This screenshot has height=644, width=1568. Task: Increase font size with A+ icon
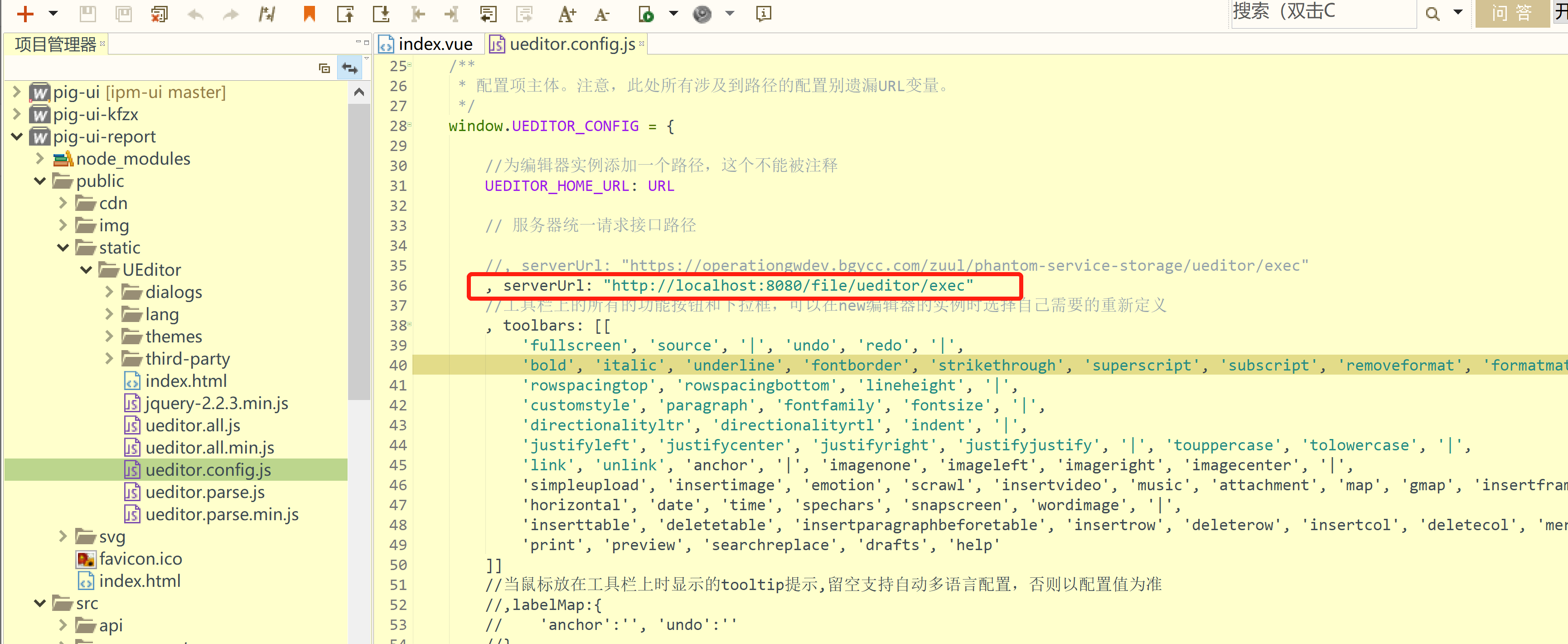(x=566, y=14)
